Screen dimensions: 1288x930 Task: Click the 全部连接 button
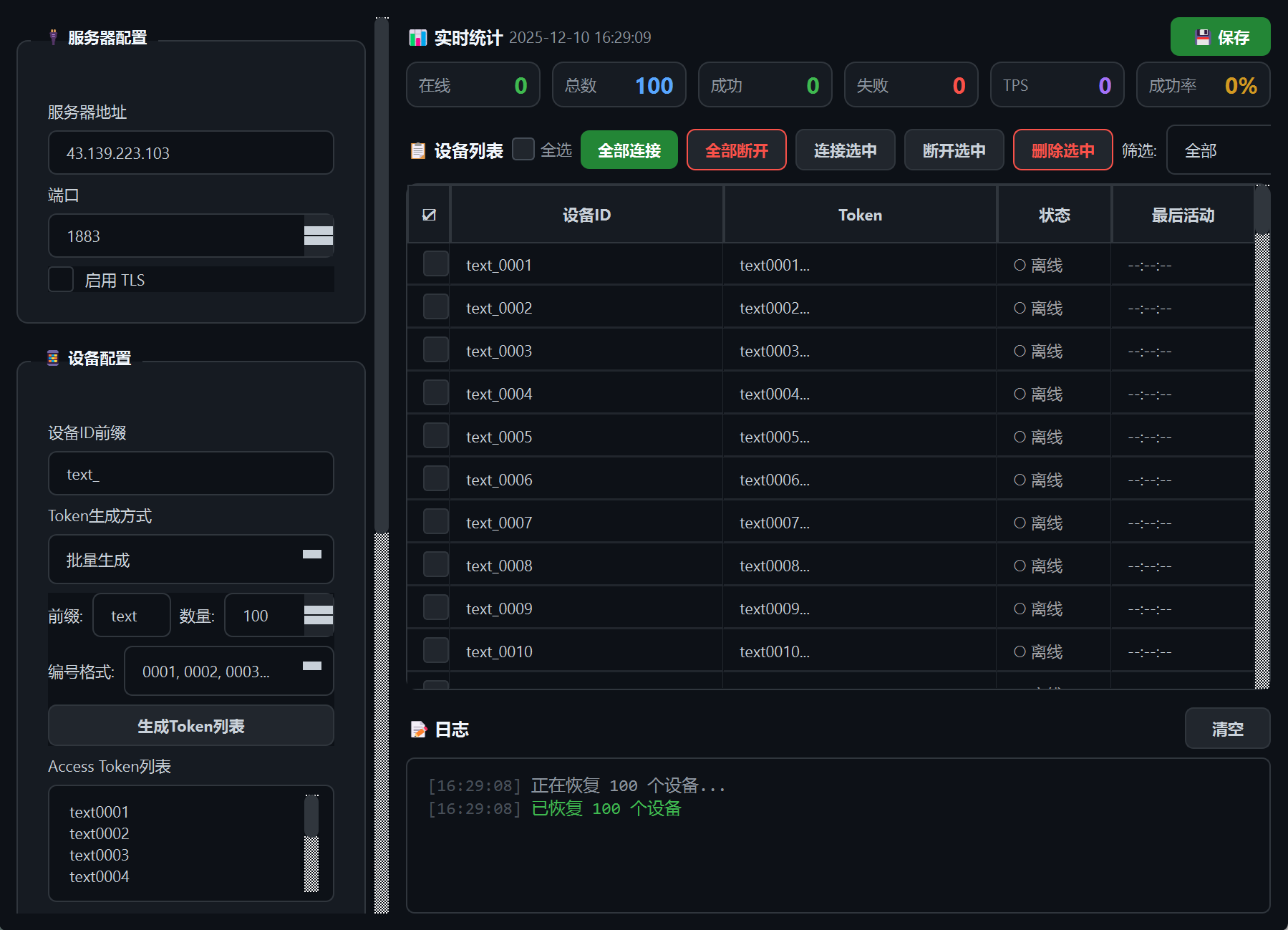point(629,150)
